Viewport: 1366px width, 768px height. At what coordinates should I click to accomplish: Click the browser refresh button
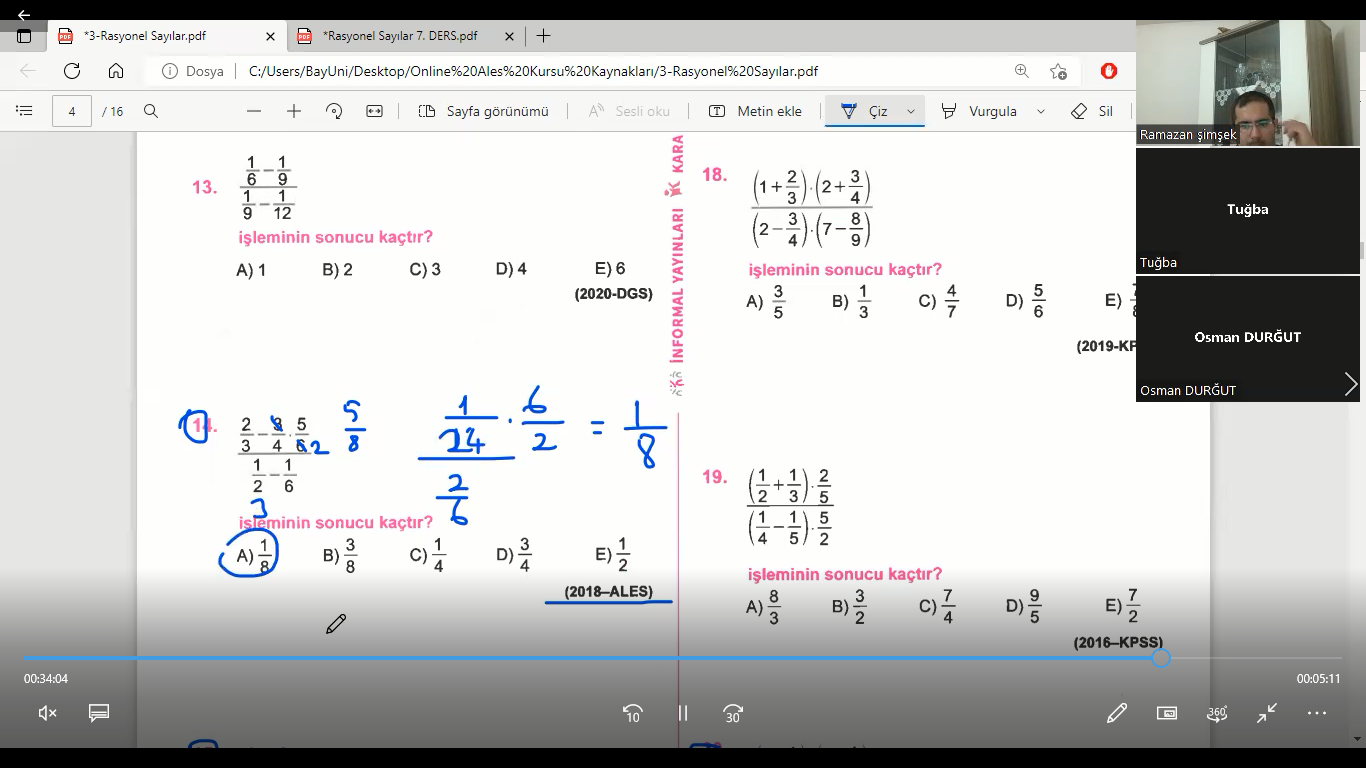point(72,71)
